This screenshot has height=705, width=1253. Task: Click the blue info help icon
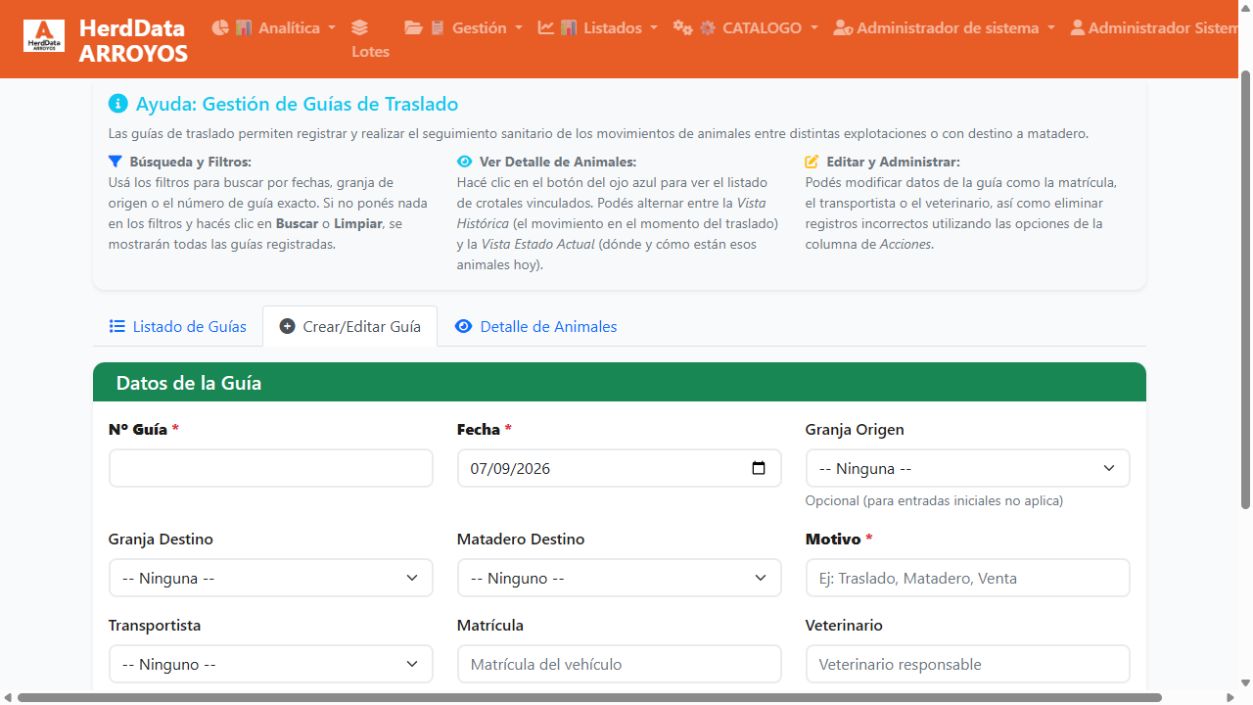[x=118, y=104]
